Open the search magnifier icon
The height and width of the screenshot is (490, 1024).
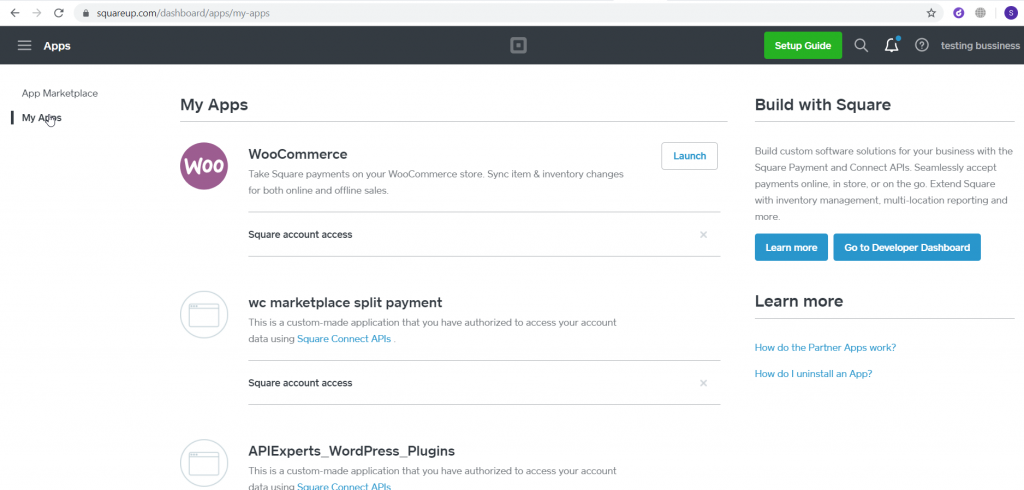[861, 45]
